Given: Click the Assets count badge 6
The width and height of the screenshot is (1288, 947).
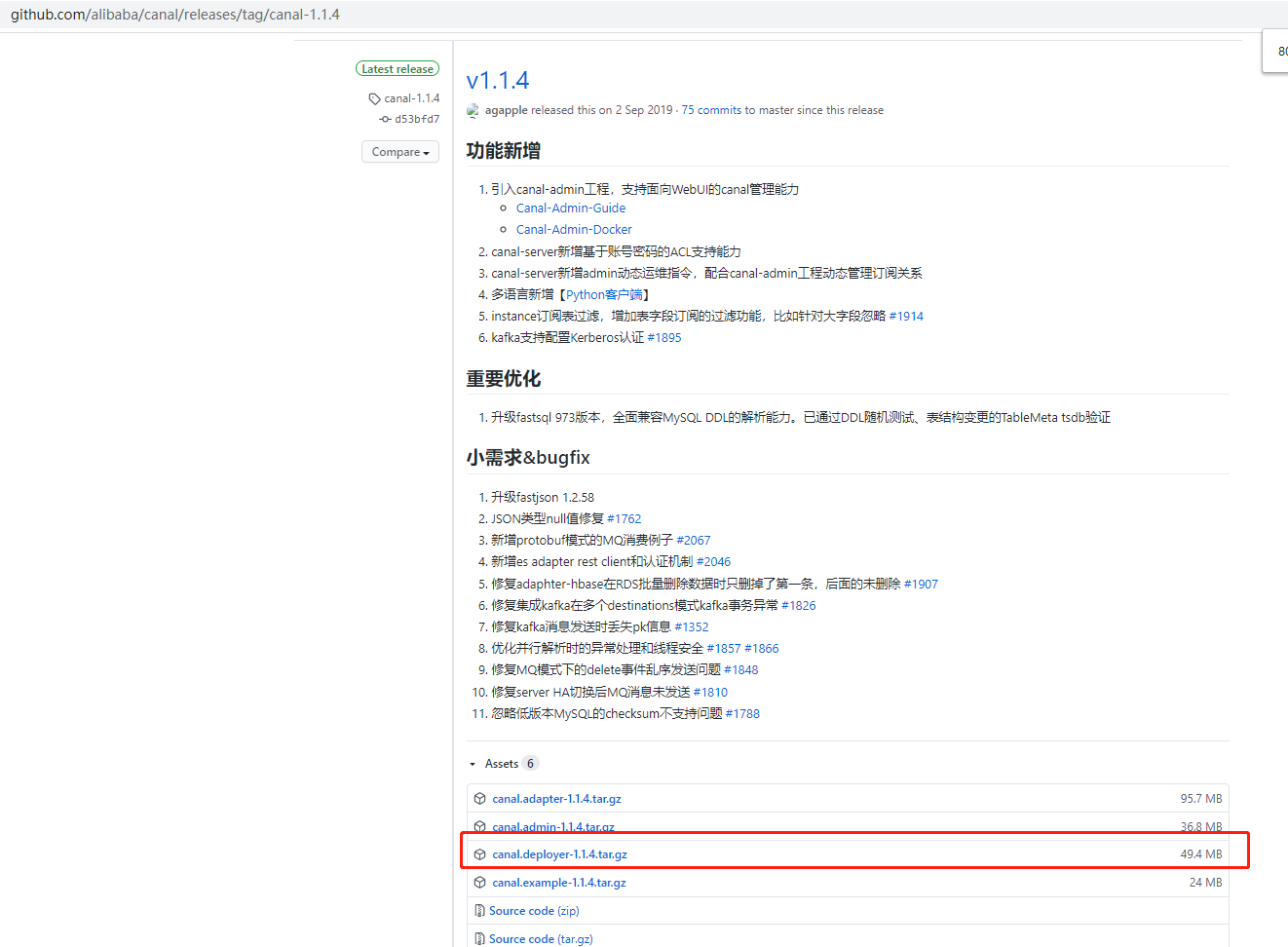Looking at the screenshot, I should coord(530,765).
